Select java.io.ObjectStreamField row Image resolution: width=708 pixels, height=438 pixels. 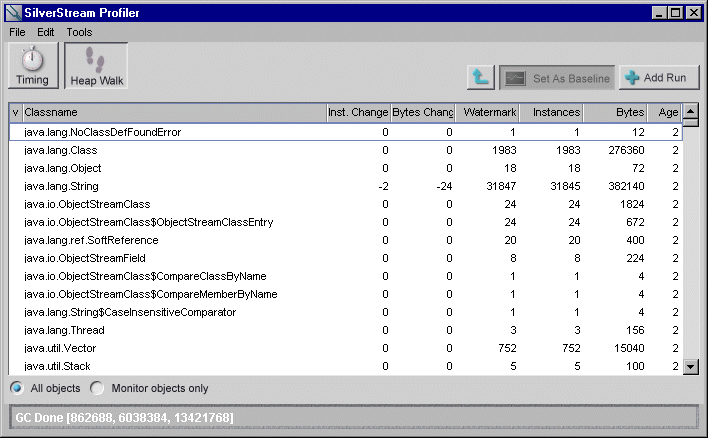click(x=346, y=258)
